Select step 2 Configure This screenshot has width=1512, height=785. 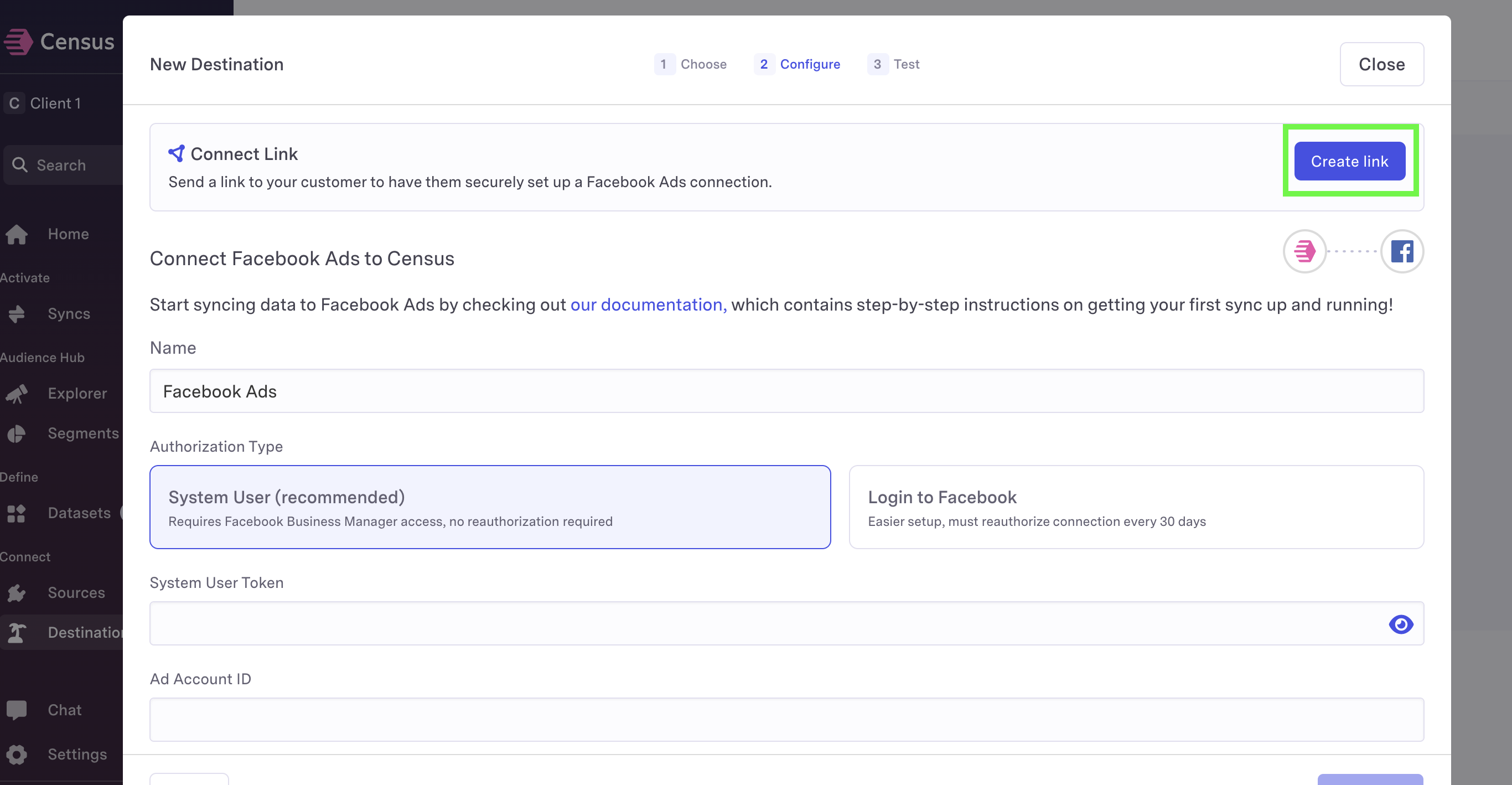pyautogui.click(x=797, y=64)
